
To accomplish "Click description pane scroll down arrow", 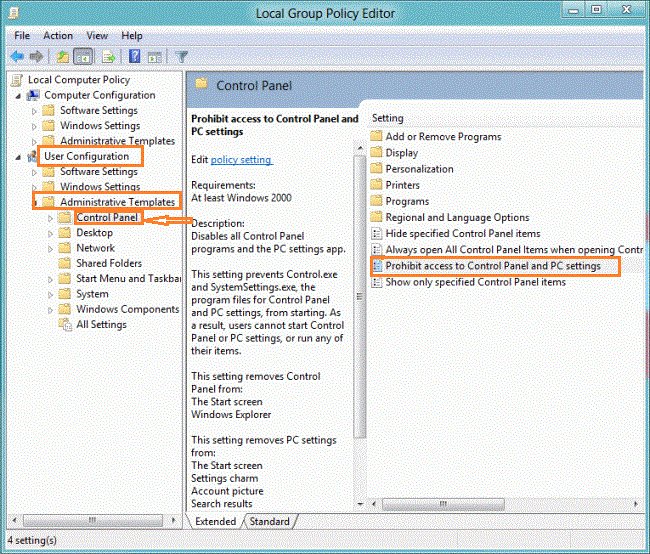I will pos(360,504).
